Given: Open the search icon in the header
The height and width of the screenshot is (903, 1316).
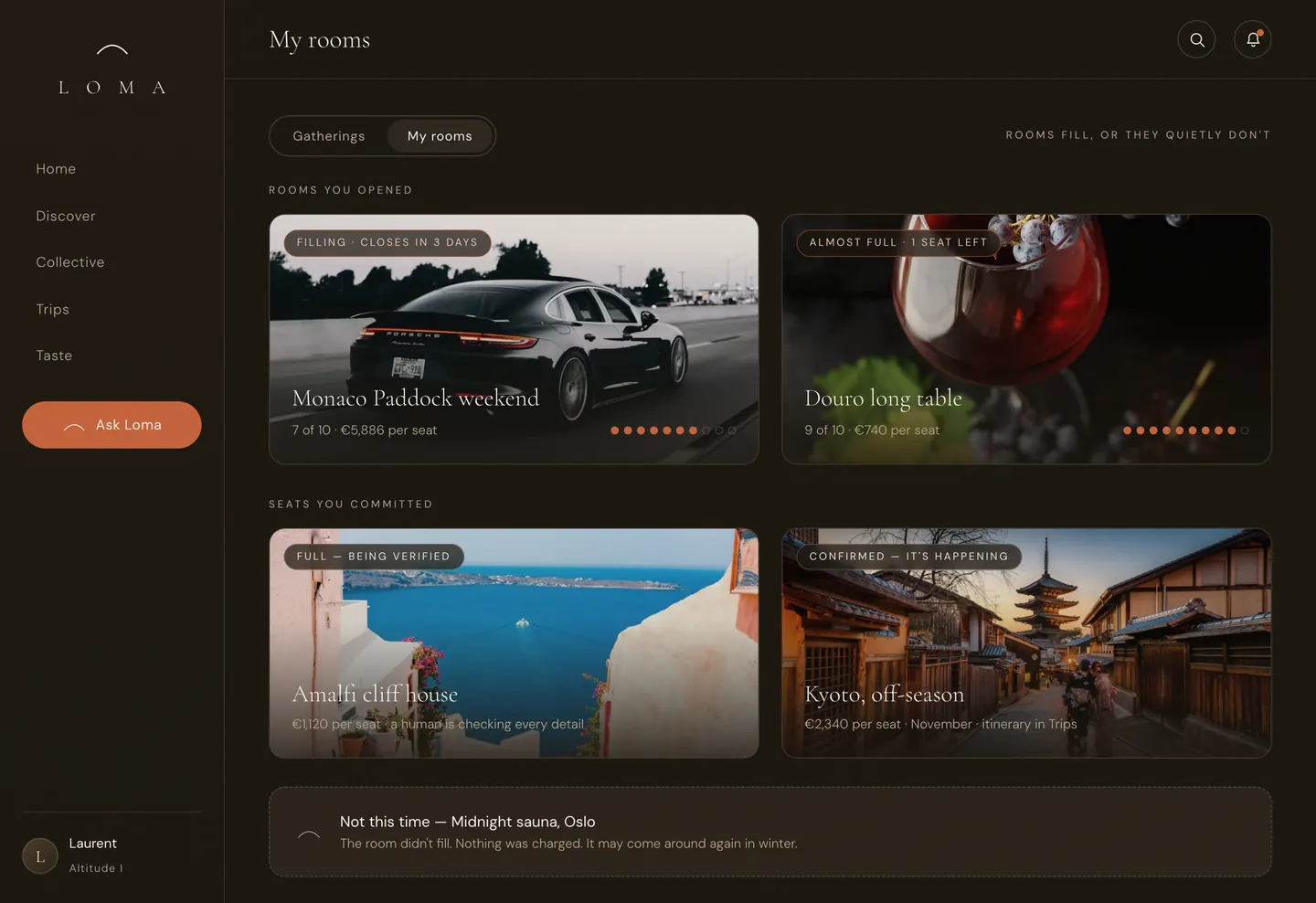Looking at the screenshot, I should (1196, 39).
